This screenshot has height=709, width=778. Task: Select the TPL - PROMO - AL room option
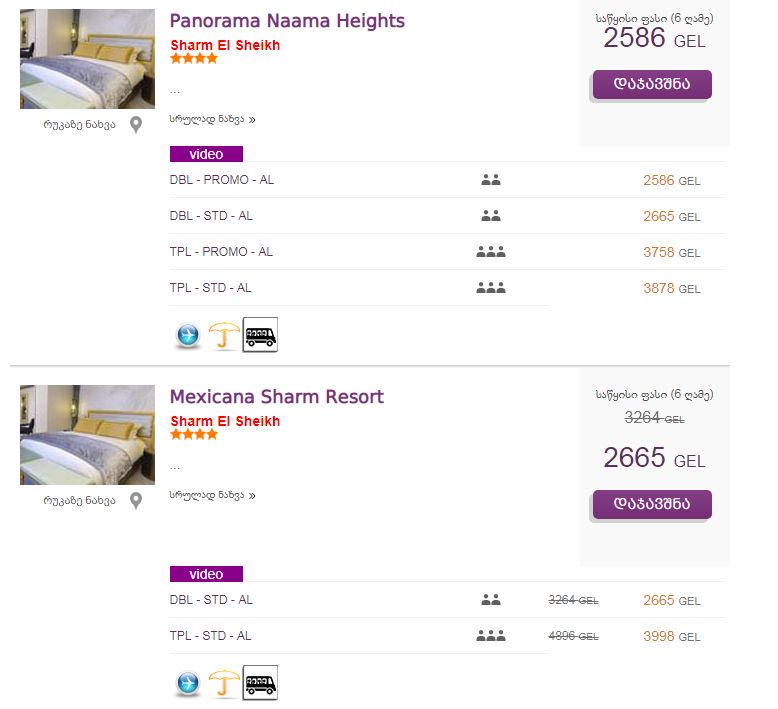(x=221, y=252)
